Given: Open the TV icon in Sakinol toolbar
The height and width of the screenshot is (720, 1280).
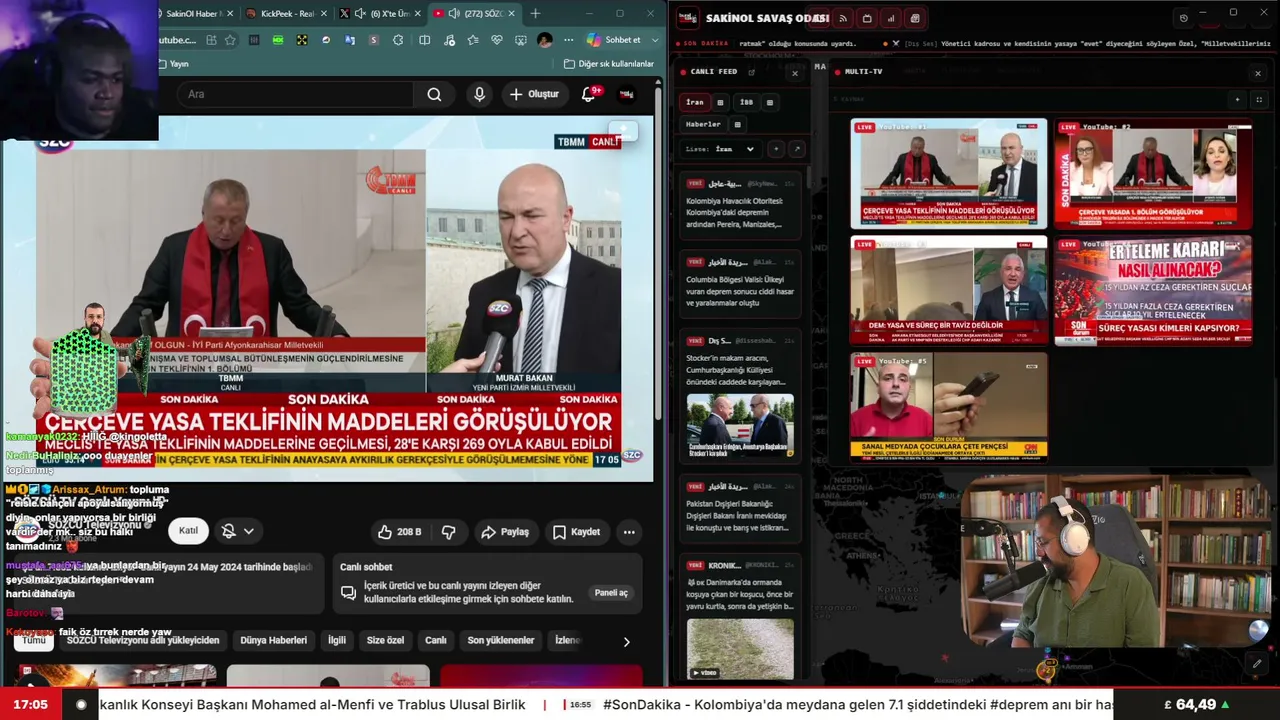Looking at the screenshot, I should 867,18.
